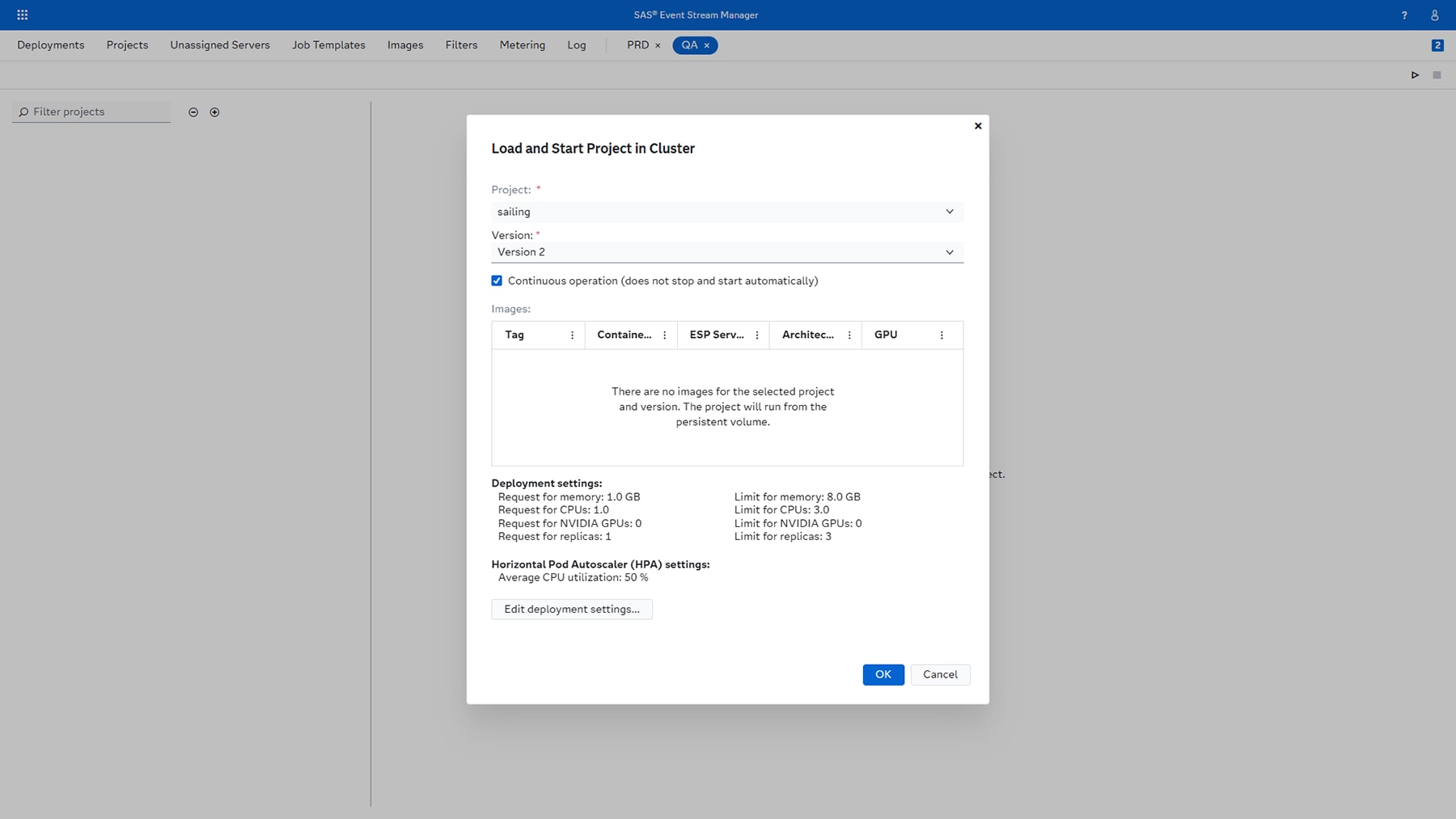Click the Edit deployment settings button

coord(571,609)
